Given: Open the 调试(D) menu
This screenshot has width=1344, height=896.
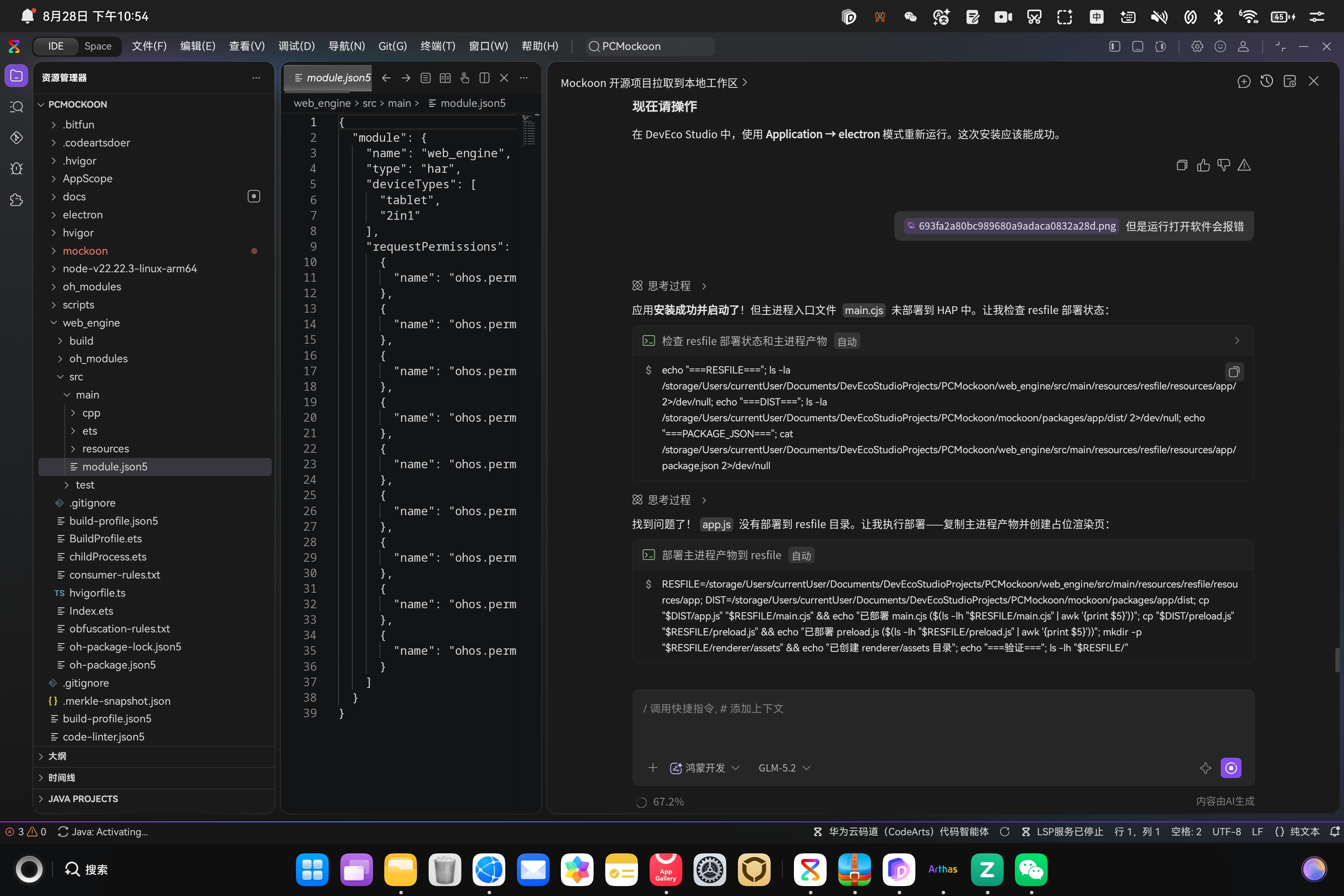Looking at the screenshot, I should click(296, 46).
